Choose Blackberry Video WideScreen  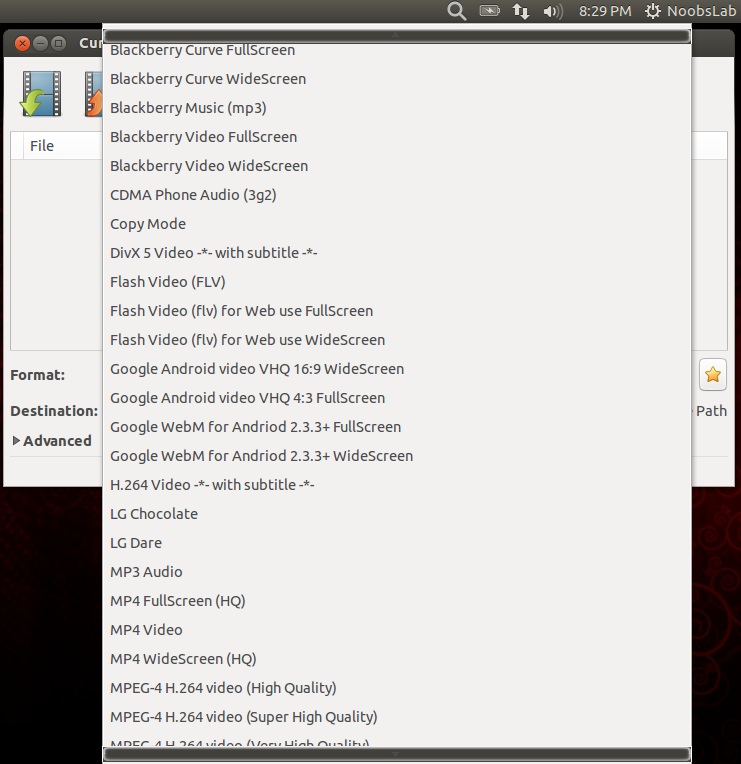(x=397, y=166)
